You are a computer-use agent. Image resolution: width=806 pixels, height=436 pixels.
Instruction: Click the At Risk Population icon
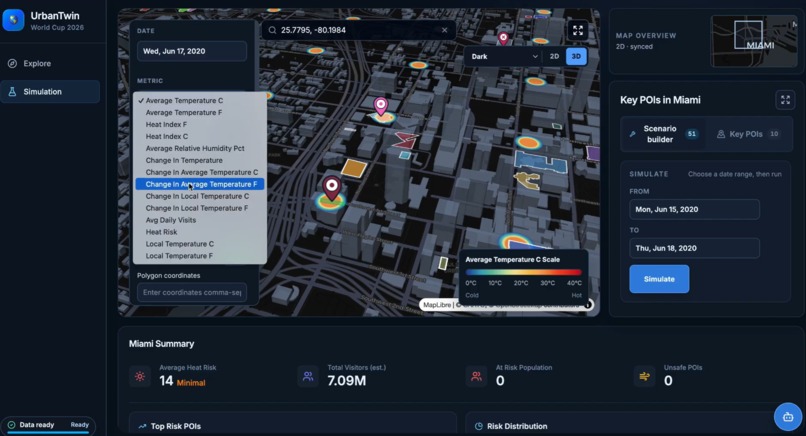(x=476, y=376)
